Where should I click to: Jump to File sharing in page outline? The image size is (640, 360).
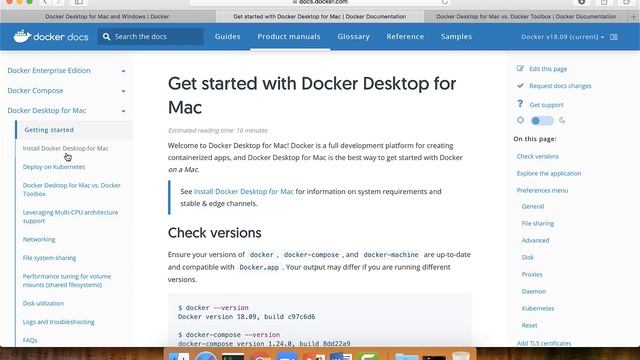tap(538, 223)
